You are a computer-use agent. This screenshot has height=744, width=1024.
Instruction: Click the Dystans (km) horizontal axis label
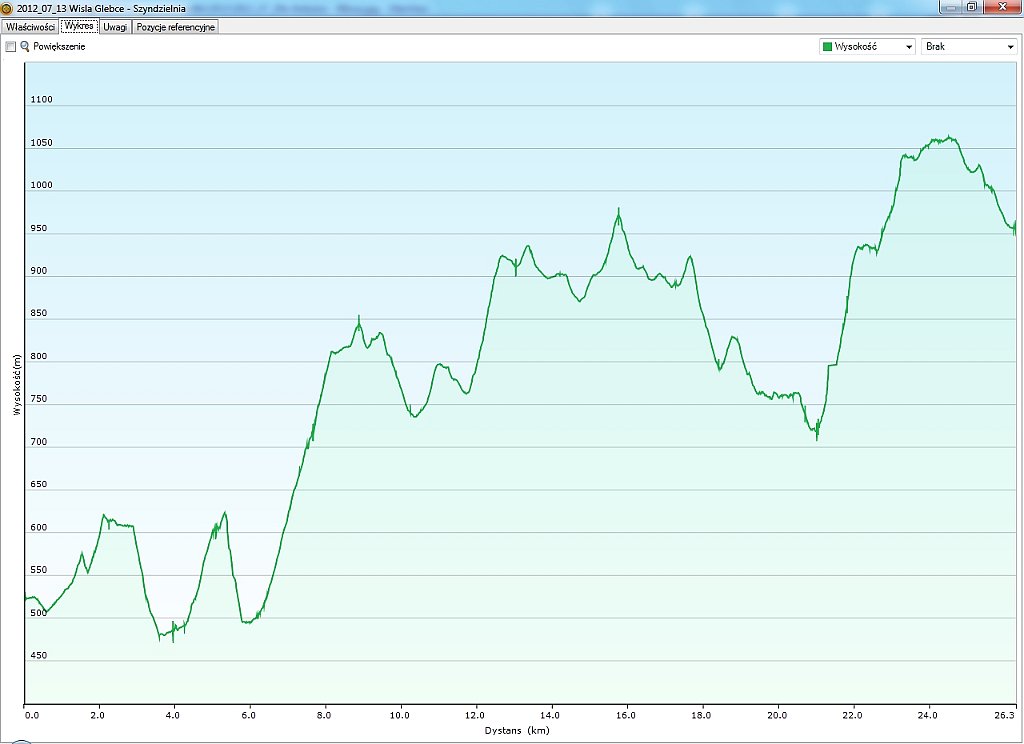[517, 730]
